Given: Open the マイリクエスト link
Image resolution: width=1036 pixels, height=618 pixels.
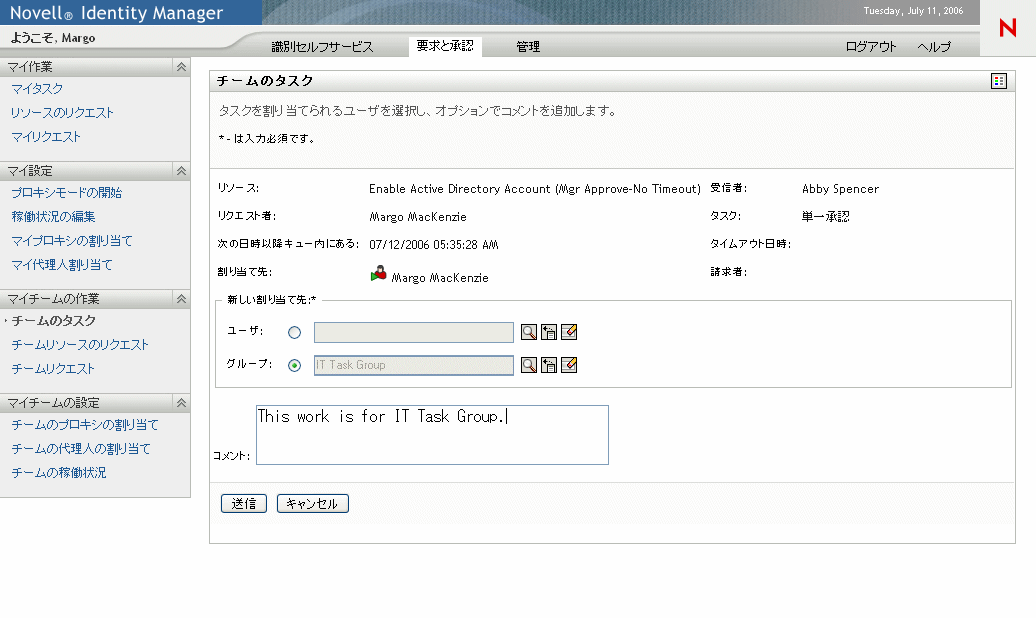Looking at the screenshot, I should (x=46, y=137).
